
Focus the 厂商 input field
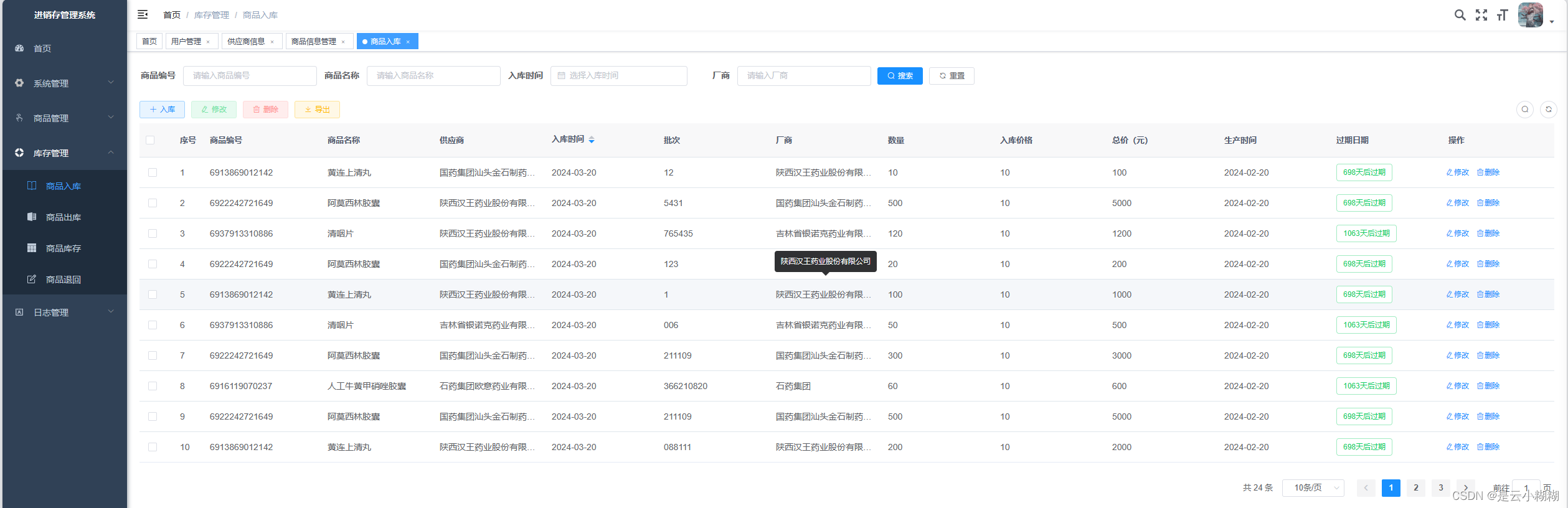804,76
